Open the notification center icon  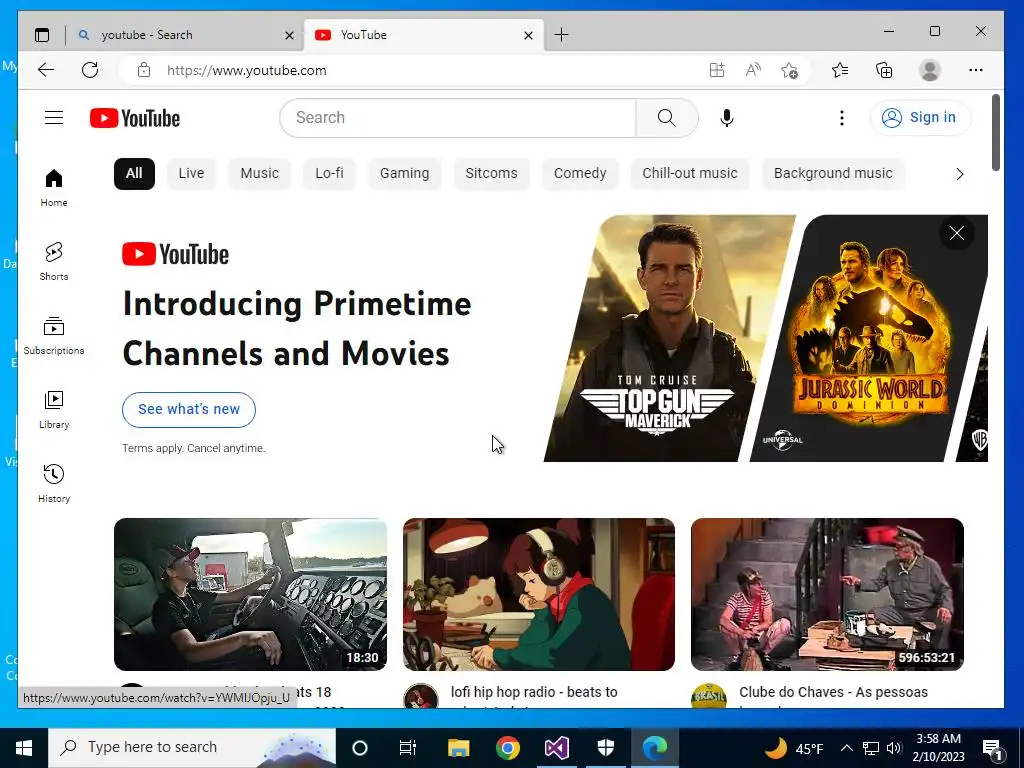993,749
